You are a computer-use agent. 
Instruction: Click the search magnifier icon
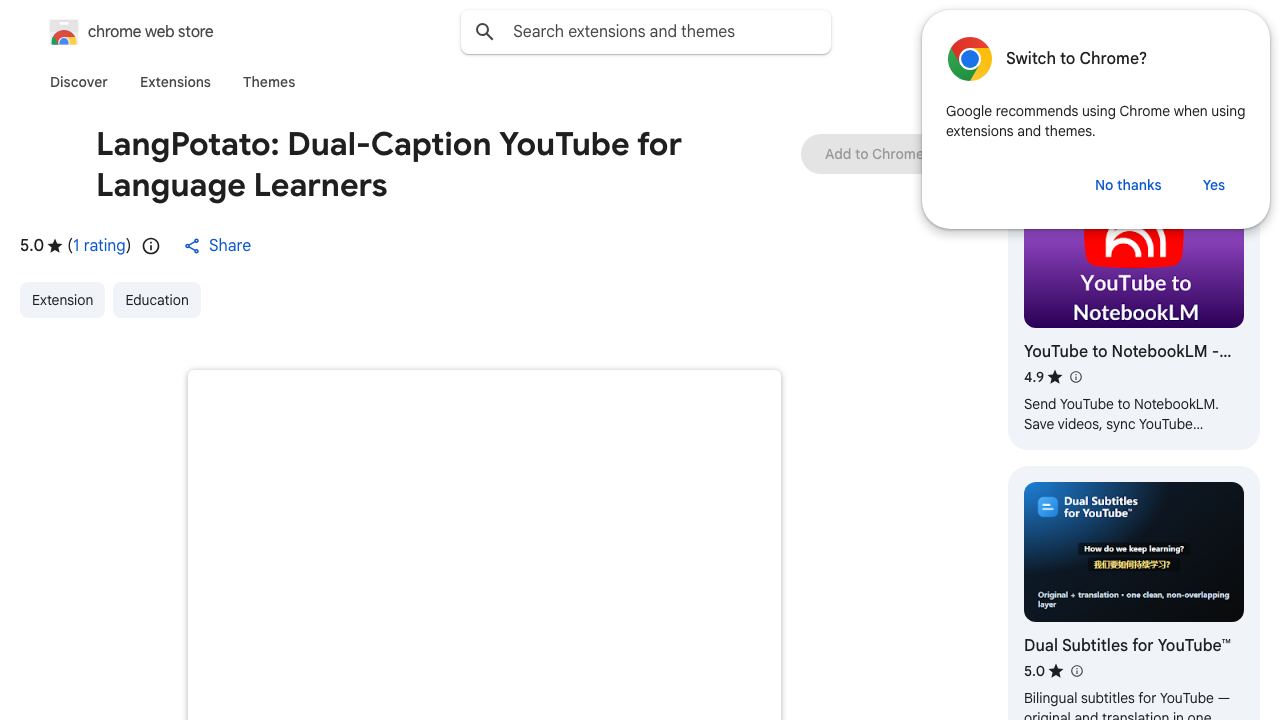pyautogui.click(x=485, y=32)
